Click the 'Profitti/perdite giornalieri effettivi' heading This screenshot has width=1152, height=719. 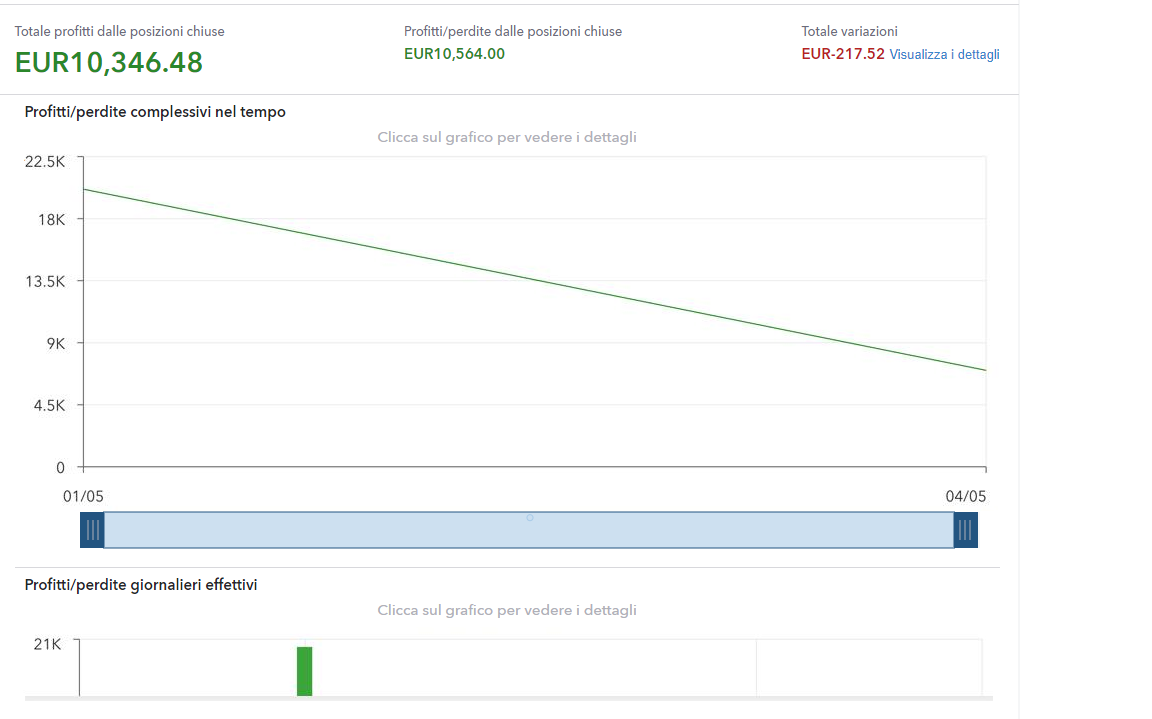[x=141, y=585]
